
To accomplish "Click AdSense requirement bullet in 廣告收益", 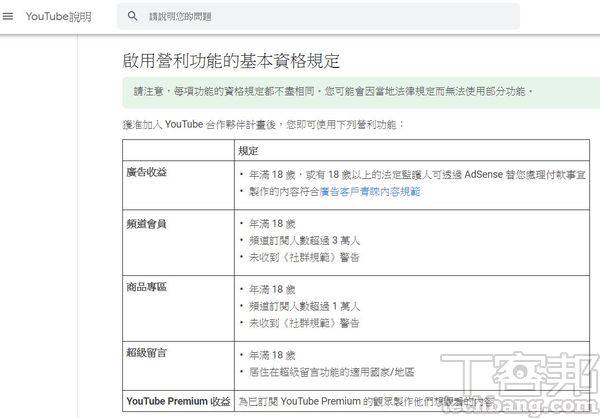I will click(417, 175).
